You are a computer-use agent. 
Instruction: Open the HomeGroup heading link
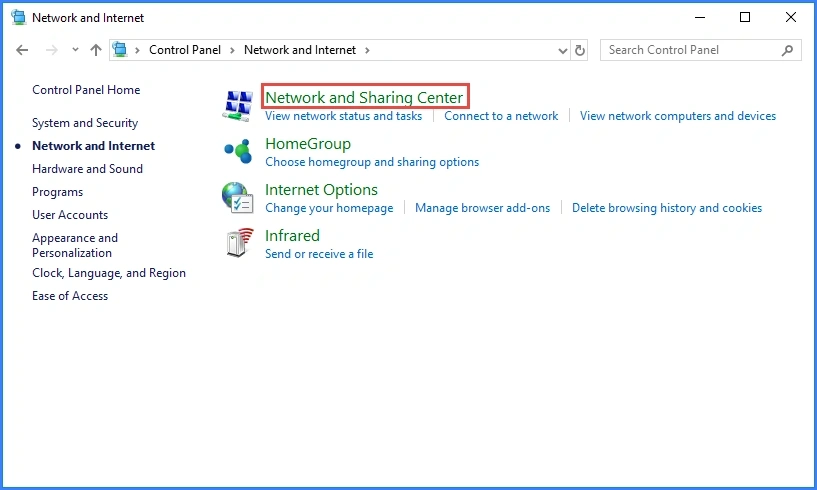[308, 144]
